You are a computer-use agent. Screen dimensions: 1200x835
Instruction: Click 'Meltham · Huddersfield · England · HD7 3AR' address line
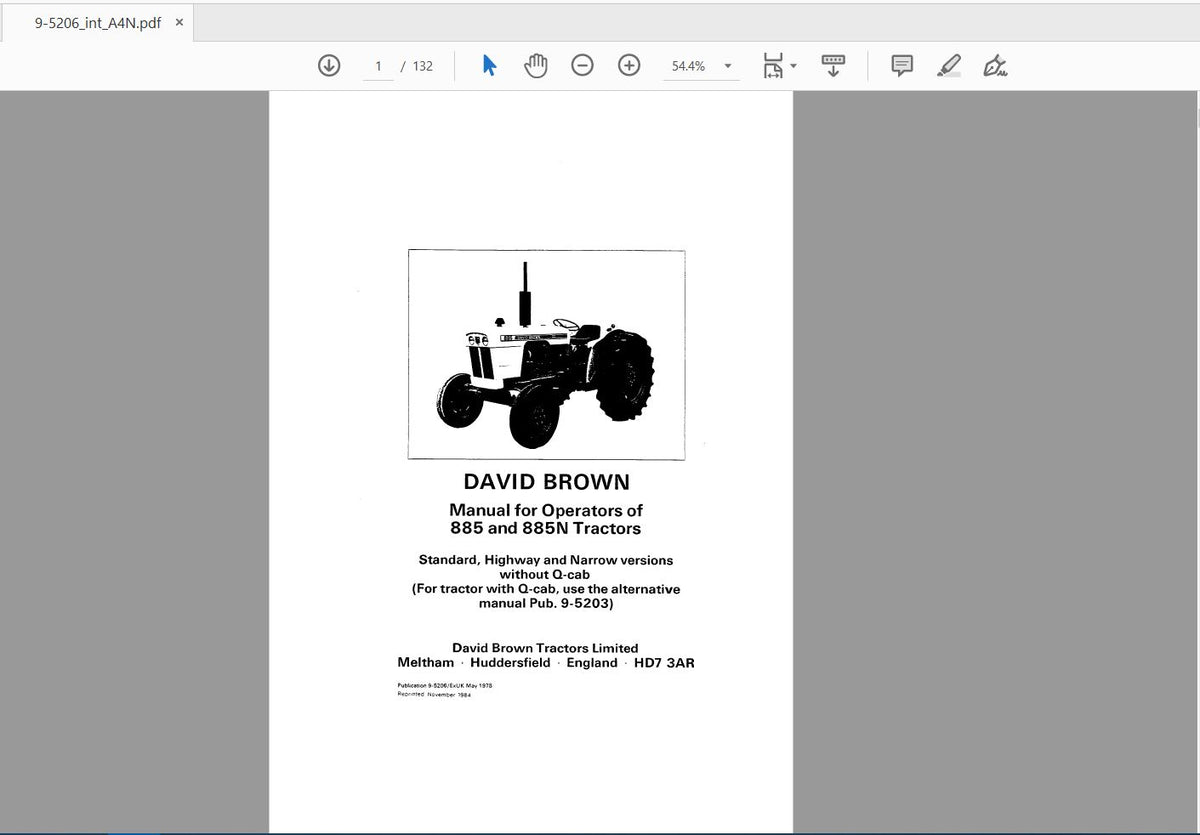coord(546,663)
